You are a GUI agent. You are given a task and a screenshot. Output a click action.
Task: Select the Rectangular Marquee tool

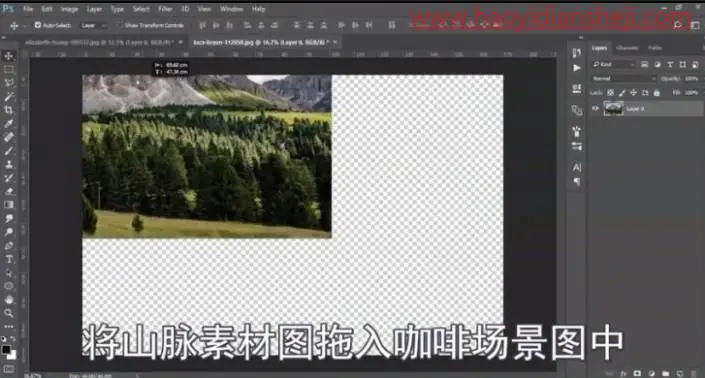coord(9,69)
